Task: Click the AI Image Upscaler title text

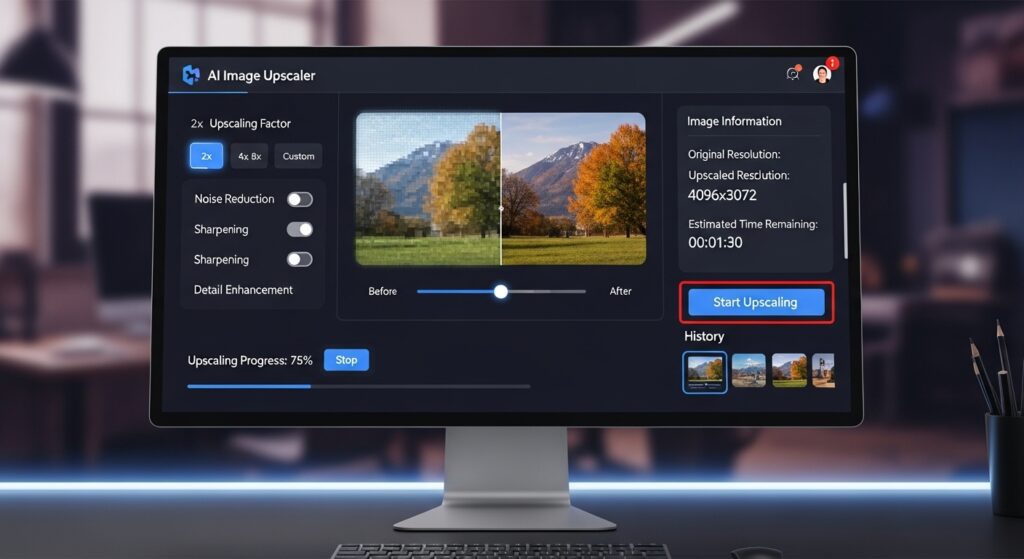Action: tap(261, 76)
